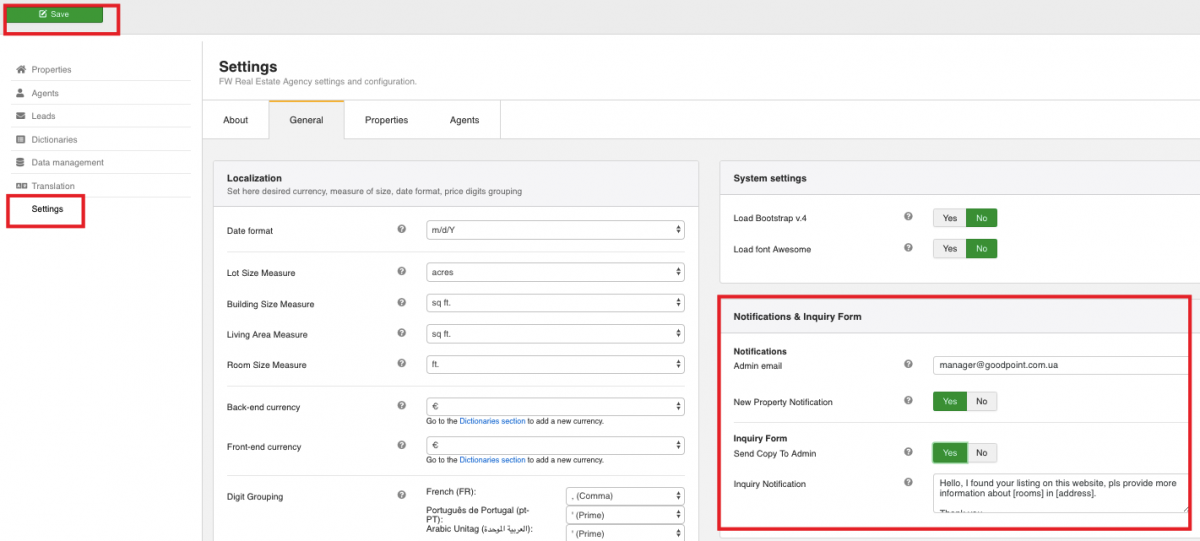Click the Dictionaries list icon in sidebar
1200x541 pixels.
pyautogui.click(x=21, y=140)
